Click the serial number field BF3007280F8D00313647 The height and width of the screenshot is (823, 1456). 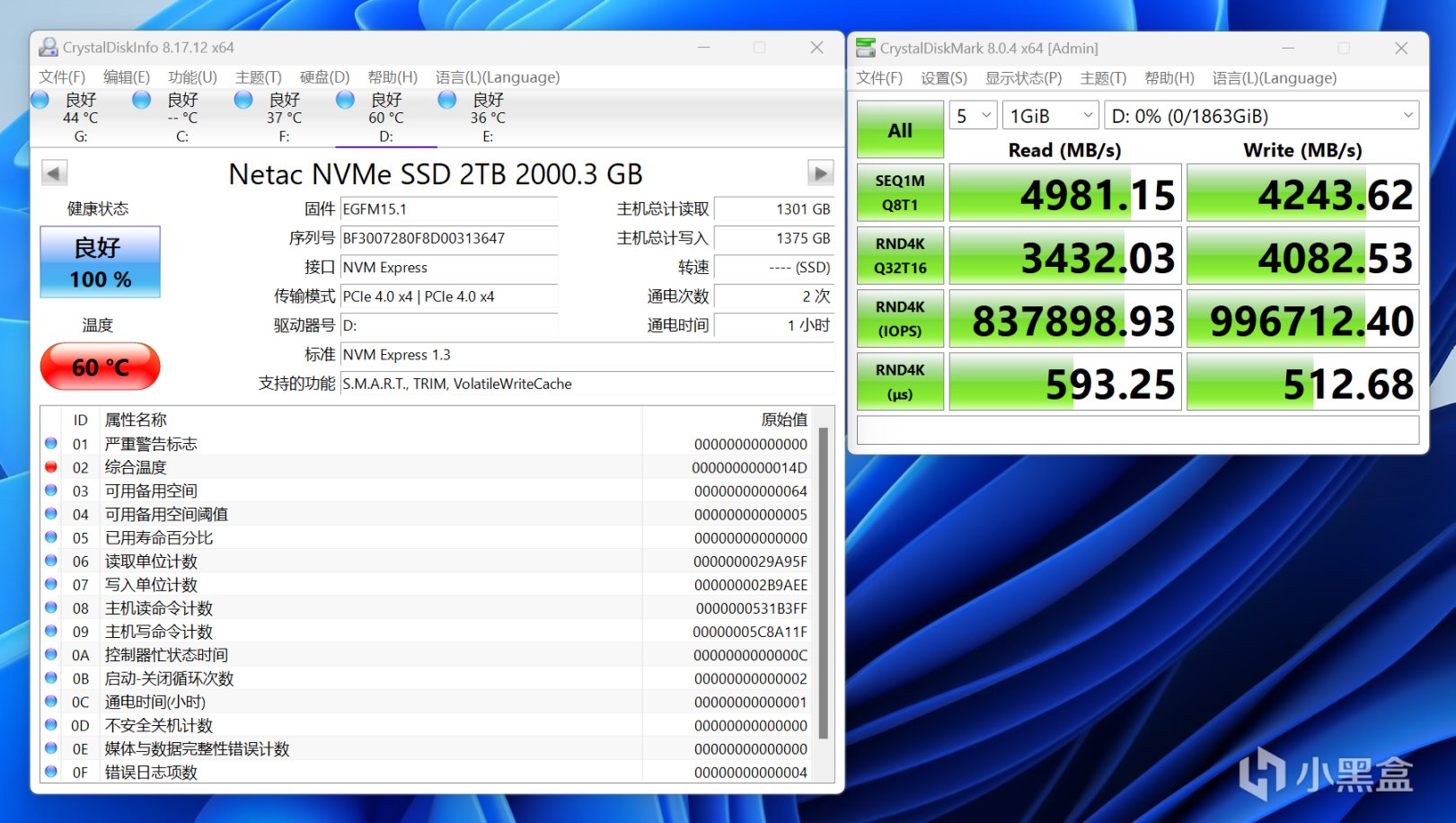pos(449,238)
